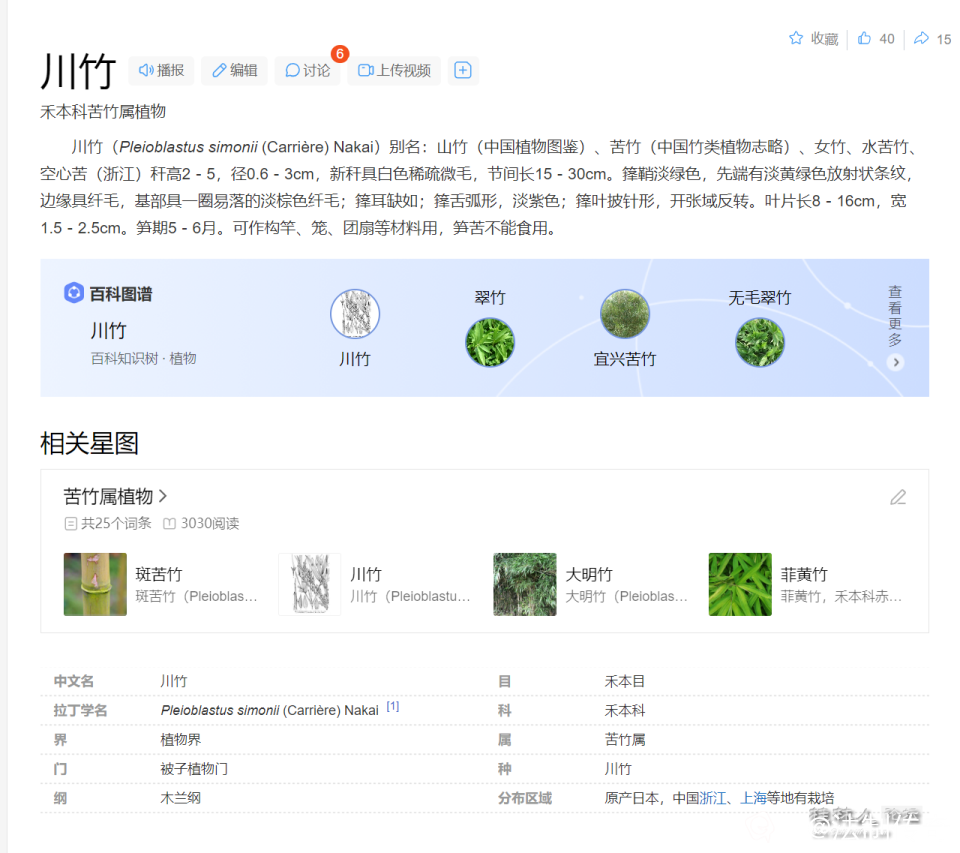Open the 无毛翠竹 circular image

tap(760, 342)
